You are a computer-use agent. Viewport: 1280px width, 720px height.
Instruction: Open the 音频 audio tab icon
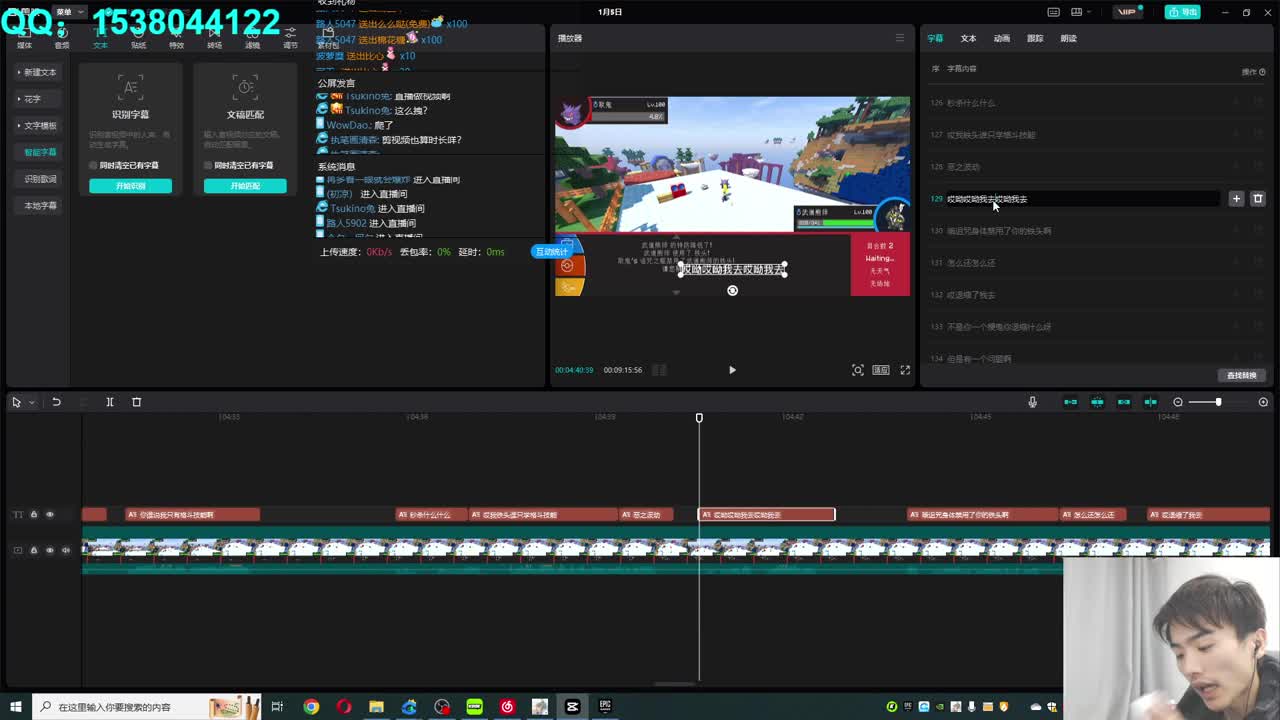62,39
